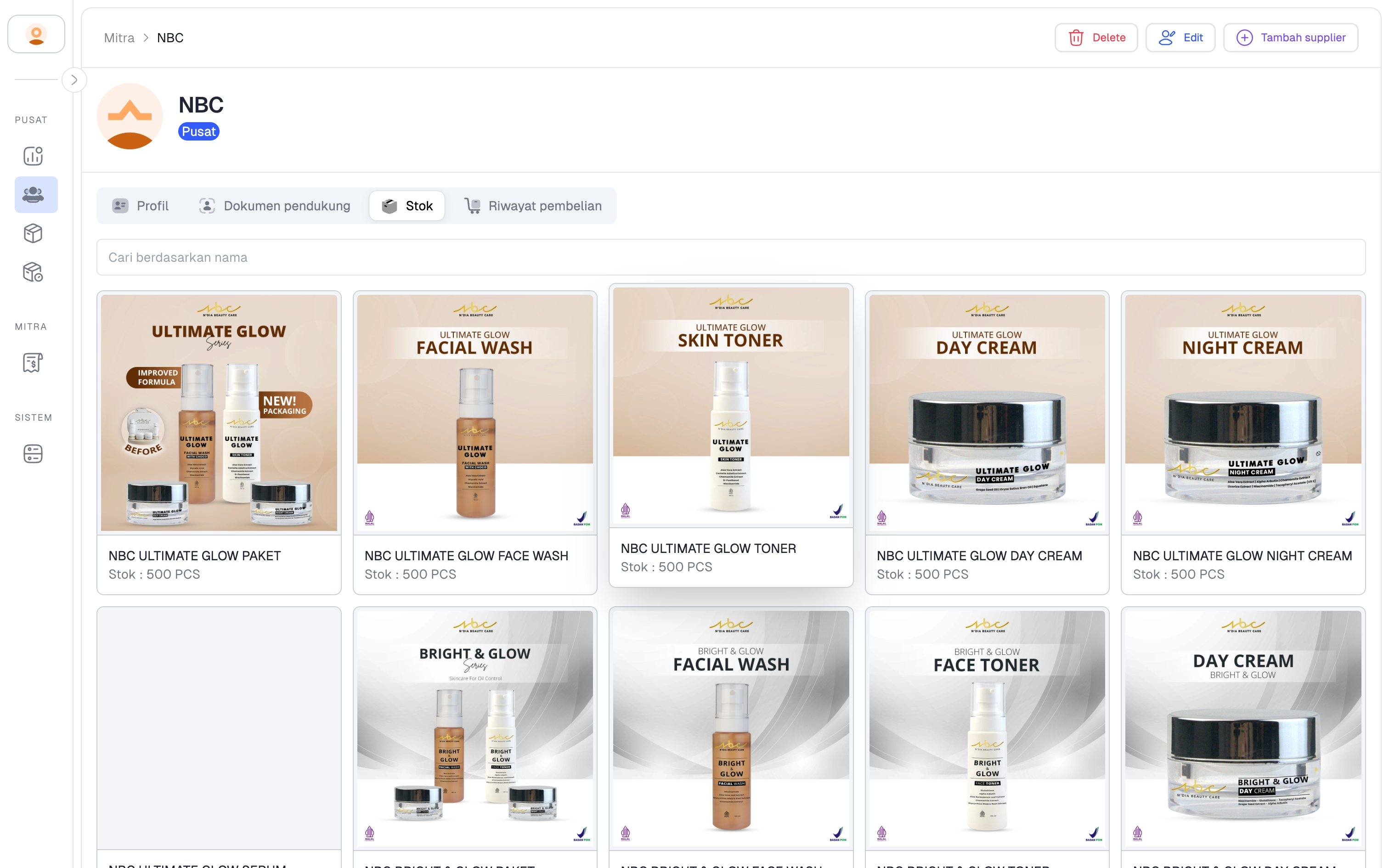This screenshot has height=868, width=1389.
Task: Focus the Cari berdasarkan nama search field
Action: [x=731, y=257]
